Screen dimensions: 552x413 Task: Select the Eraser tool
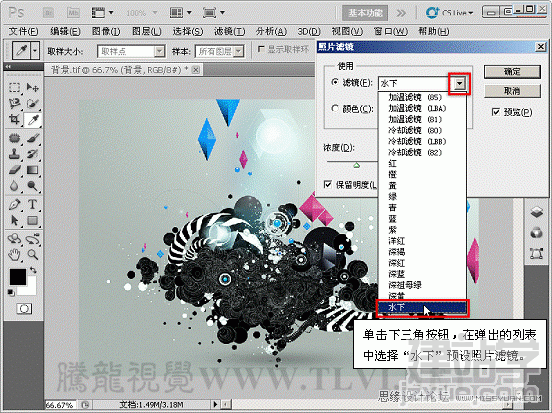point(14,170)
